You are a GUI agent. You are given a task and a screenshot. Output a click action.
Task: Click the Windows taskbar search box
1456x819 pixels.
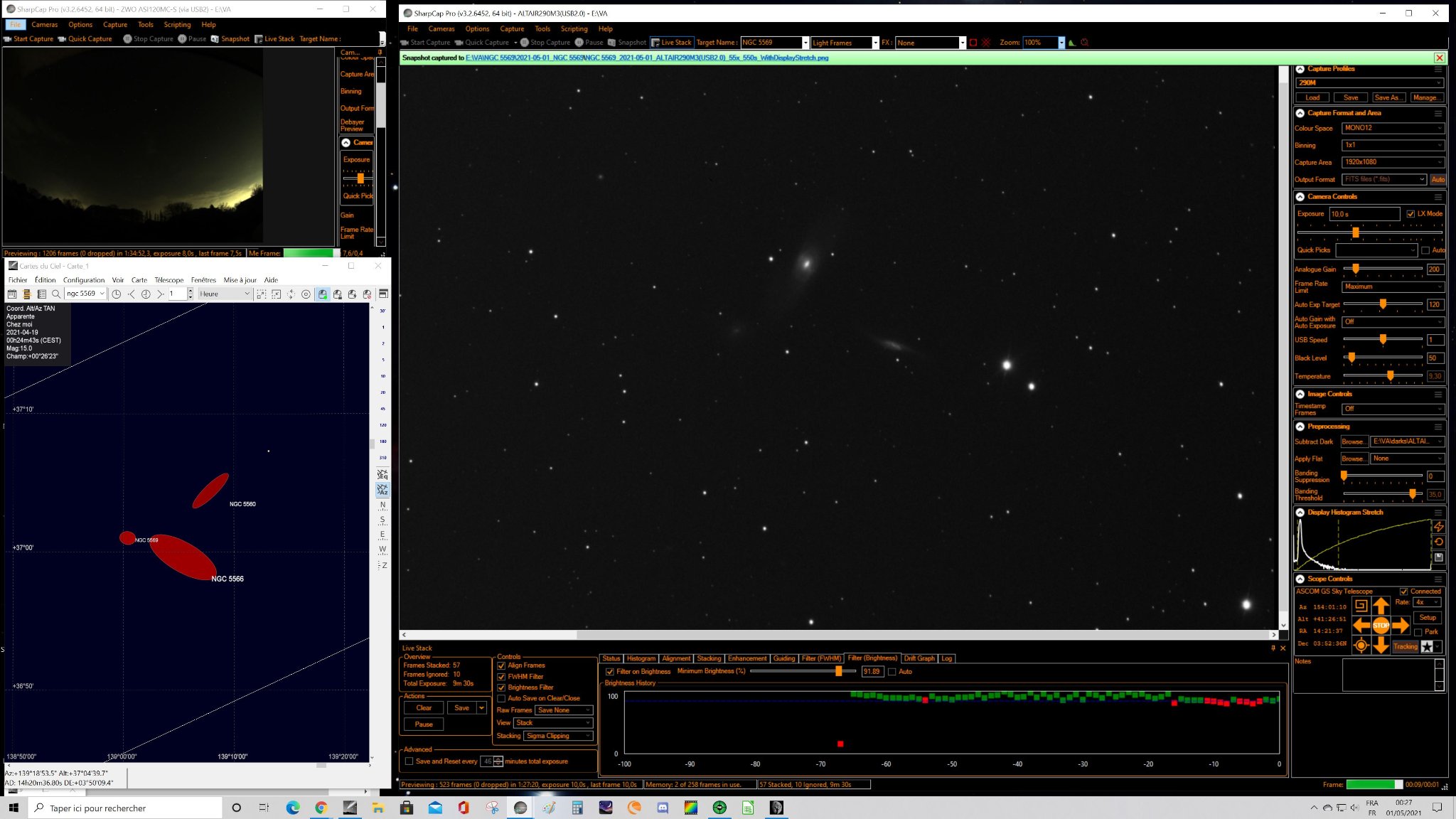125,808
